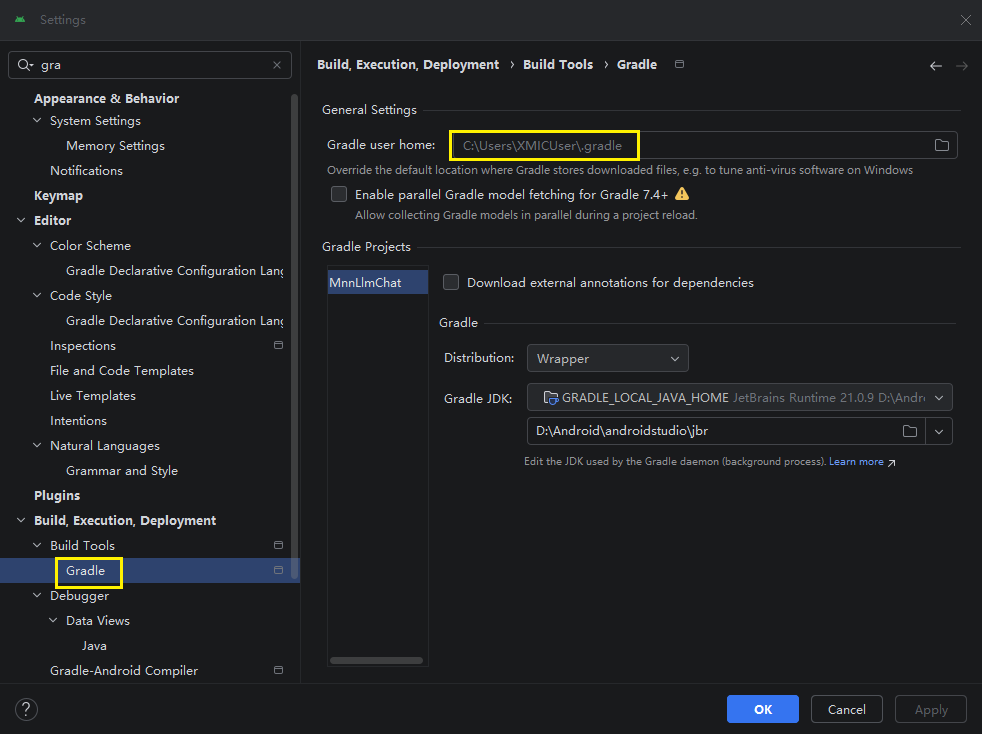This screenshot has height=734, width=982.
Task: Select Gradle under Build Tools
Action: coord(85,571)
